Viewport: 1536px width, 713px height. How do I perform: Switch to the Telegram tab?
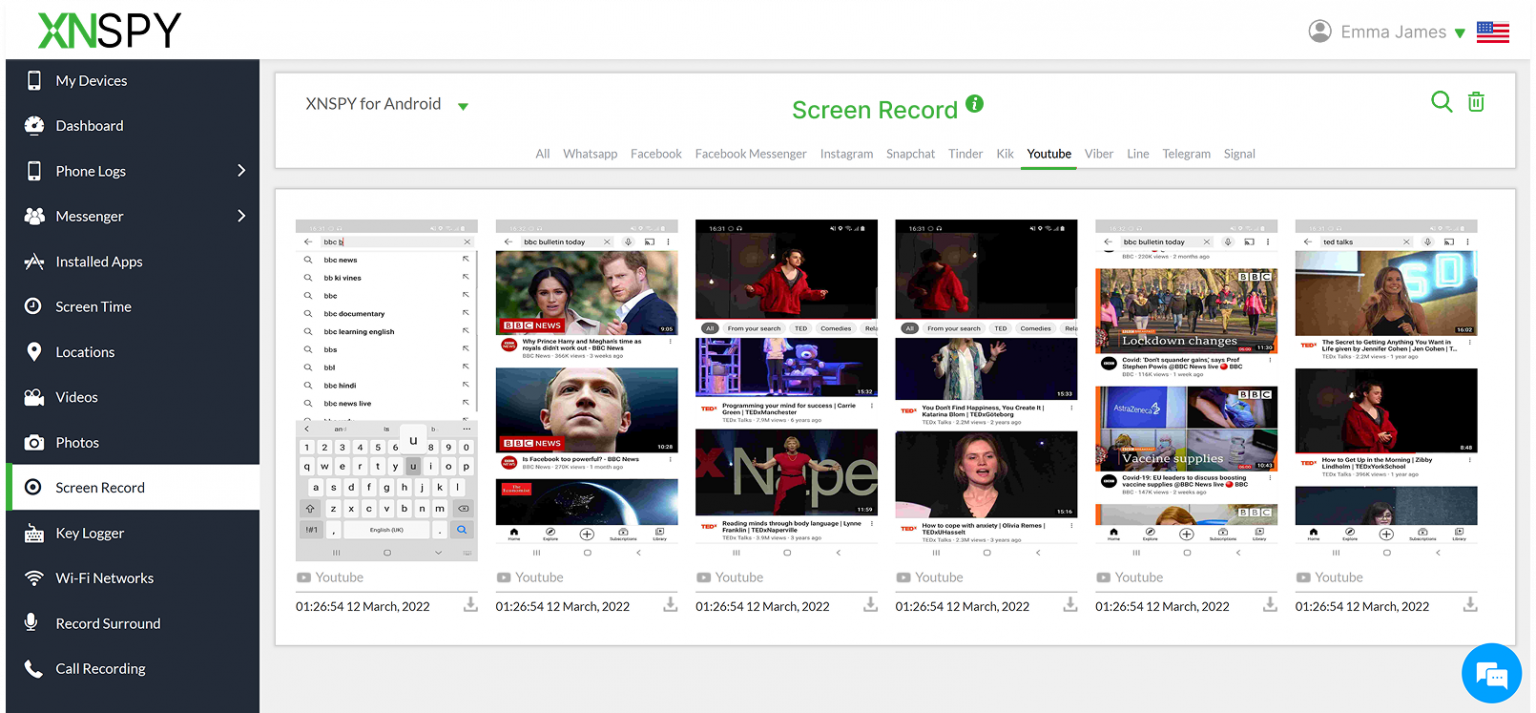1187,154
